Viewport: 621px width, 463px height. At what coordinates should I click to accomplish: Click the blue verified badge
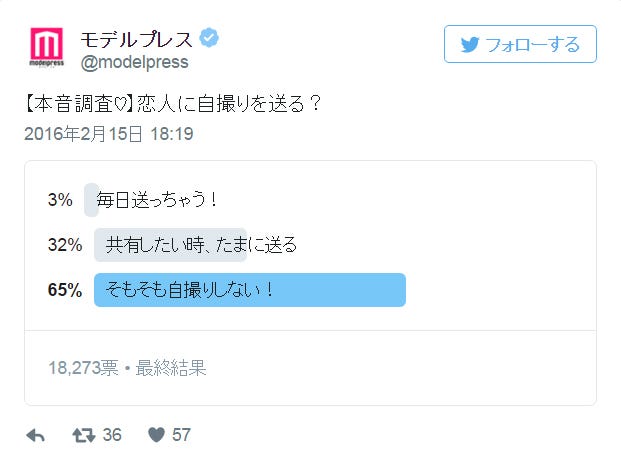[x=209, y=38]
